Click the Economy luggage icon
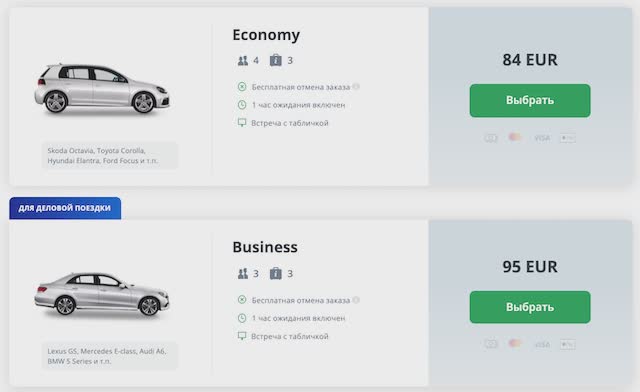 tap(276, 60)
